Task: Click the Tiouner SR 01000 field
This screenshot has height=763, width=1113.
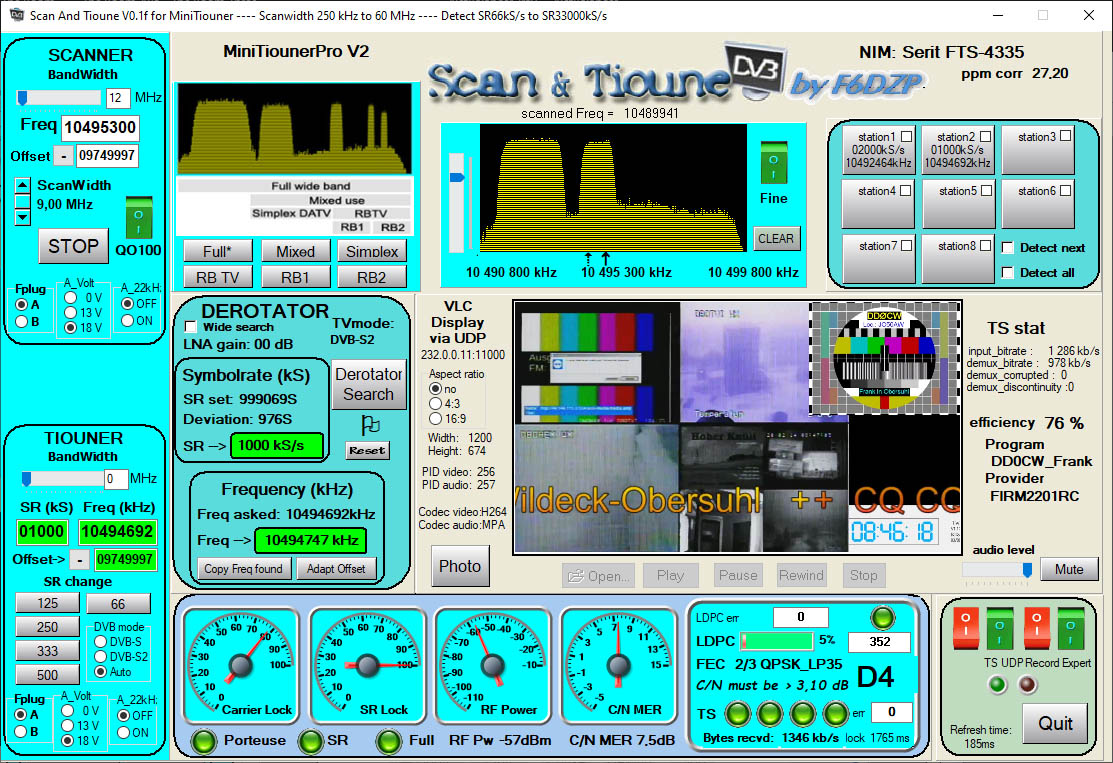Action: coord(43,532)
